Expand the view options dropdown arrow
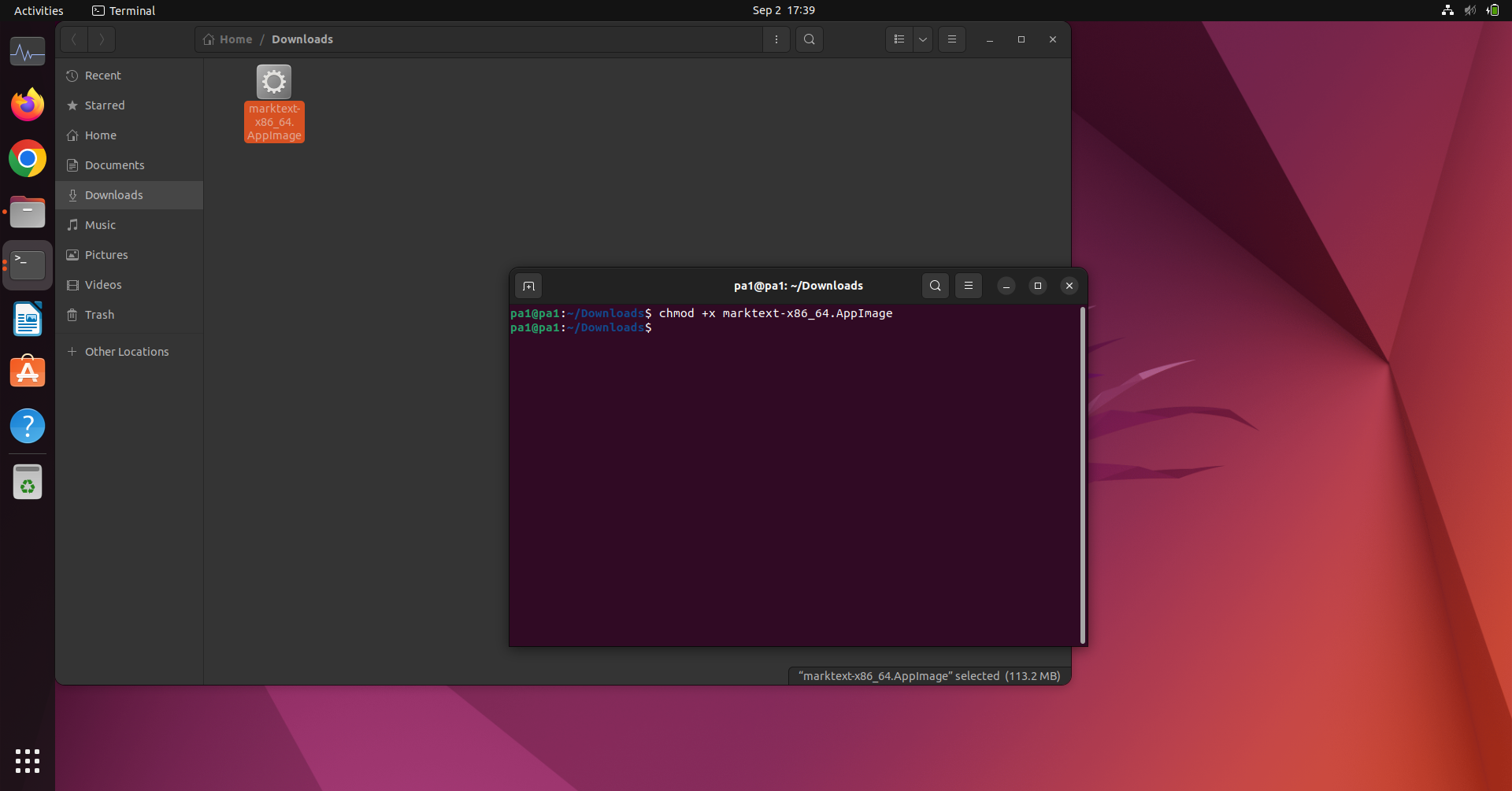The width and height of the screenshot is (1512, 791). pos(923,39)
